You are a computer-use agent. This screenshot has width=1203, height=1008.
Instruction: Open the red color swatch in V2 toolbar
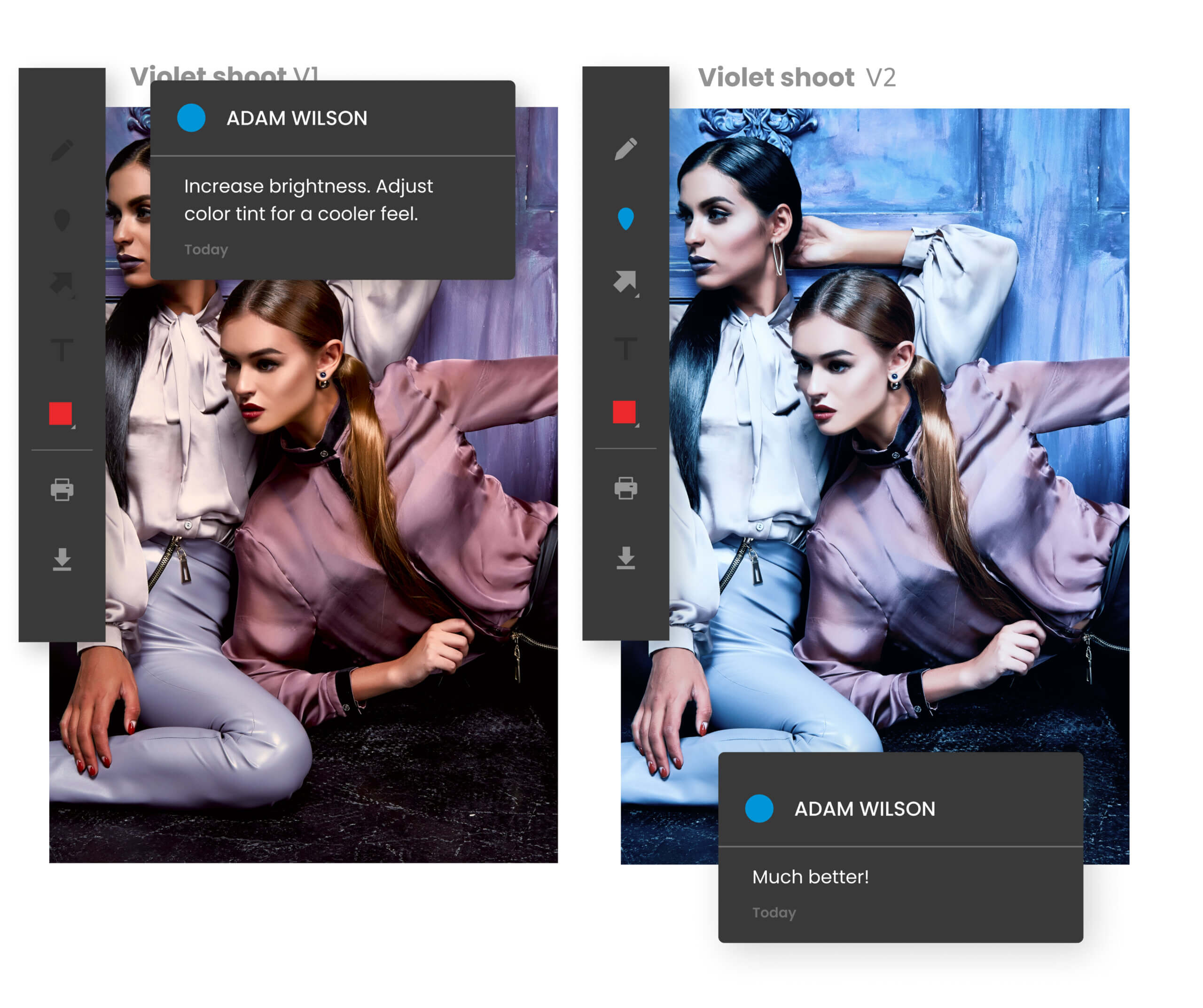click(625, 412)
